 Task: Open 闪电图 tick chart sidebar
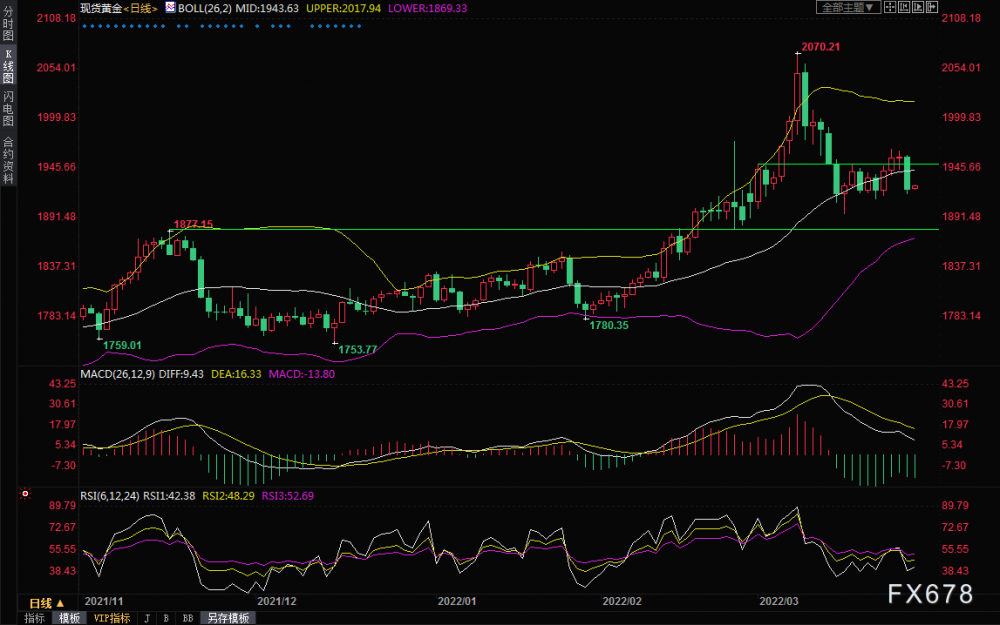[x=8, y=108]
